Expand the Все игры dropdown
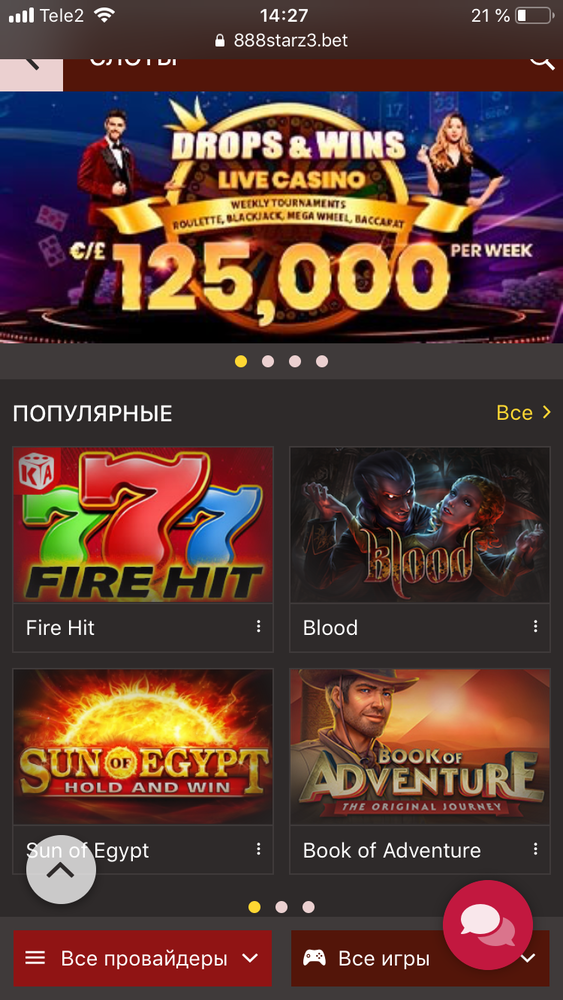 (420, 958)
